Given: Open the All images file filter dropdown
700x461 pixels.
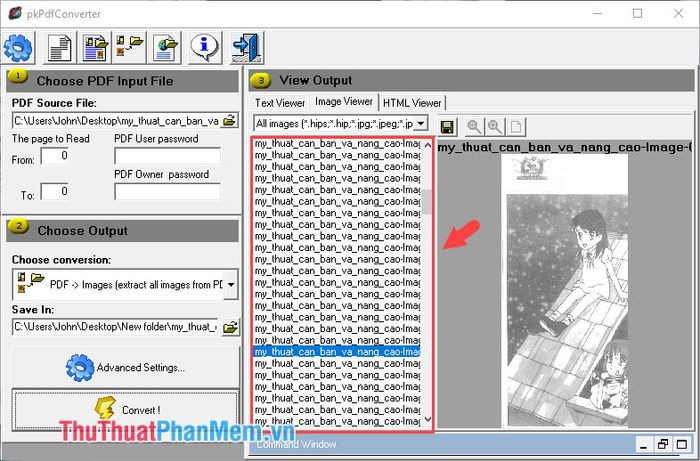Looking at the screenshot, I should coord(421,124).
